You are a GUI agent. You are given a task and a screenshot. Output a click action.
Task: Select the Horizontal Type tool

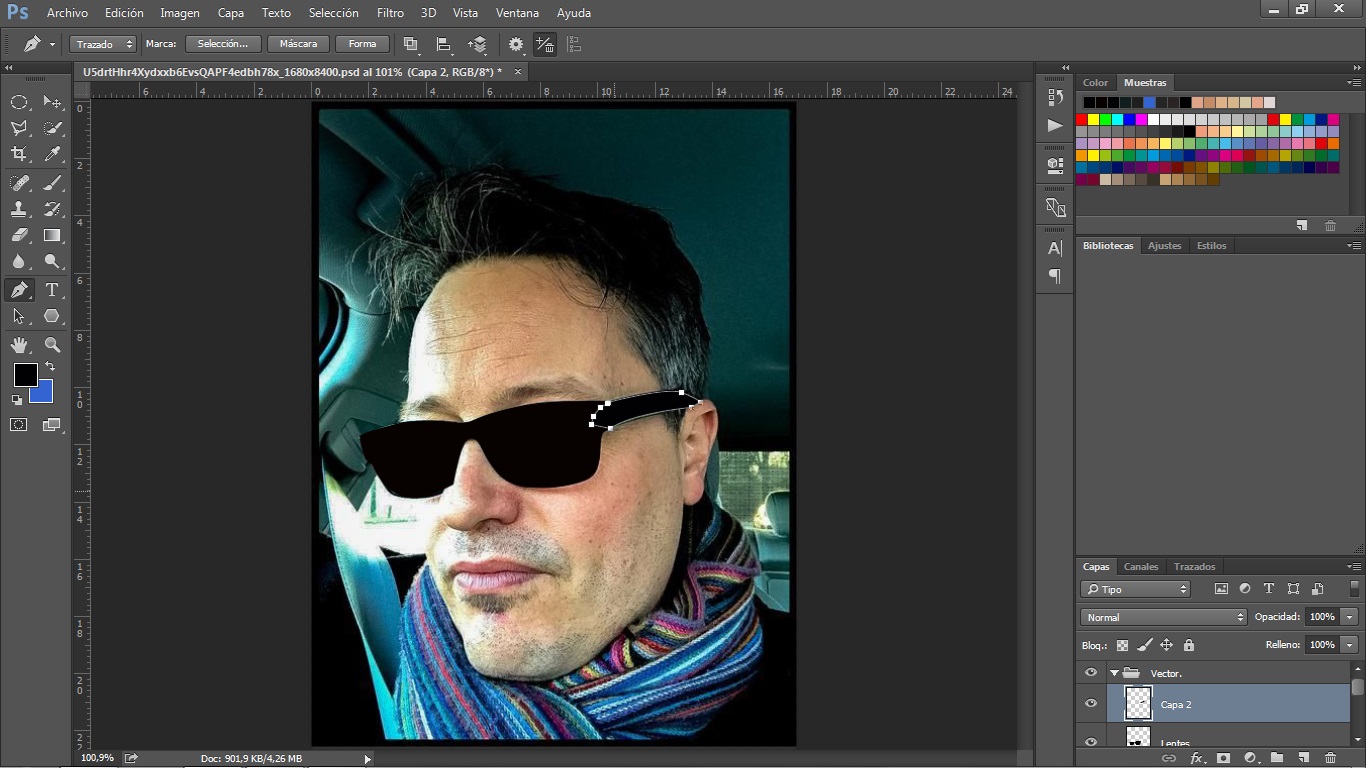[52, 290]
